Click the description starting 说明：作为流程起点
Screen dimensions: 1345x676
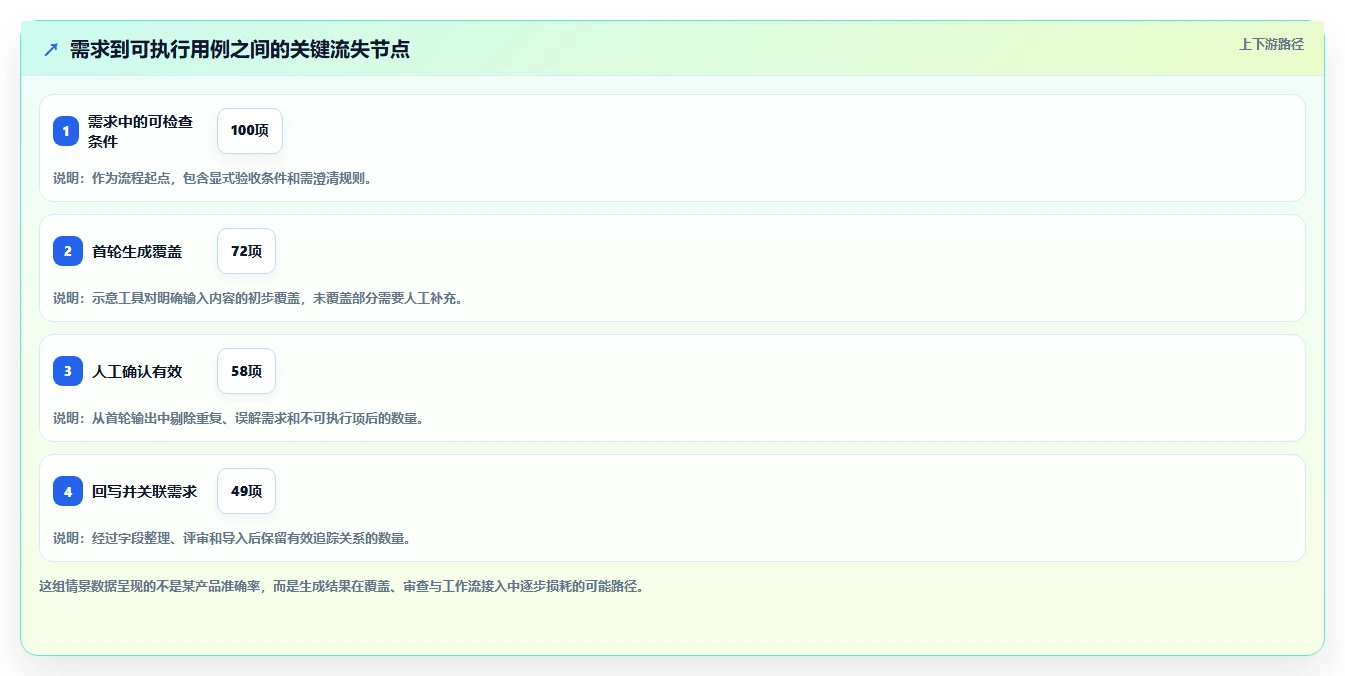212,178
